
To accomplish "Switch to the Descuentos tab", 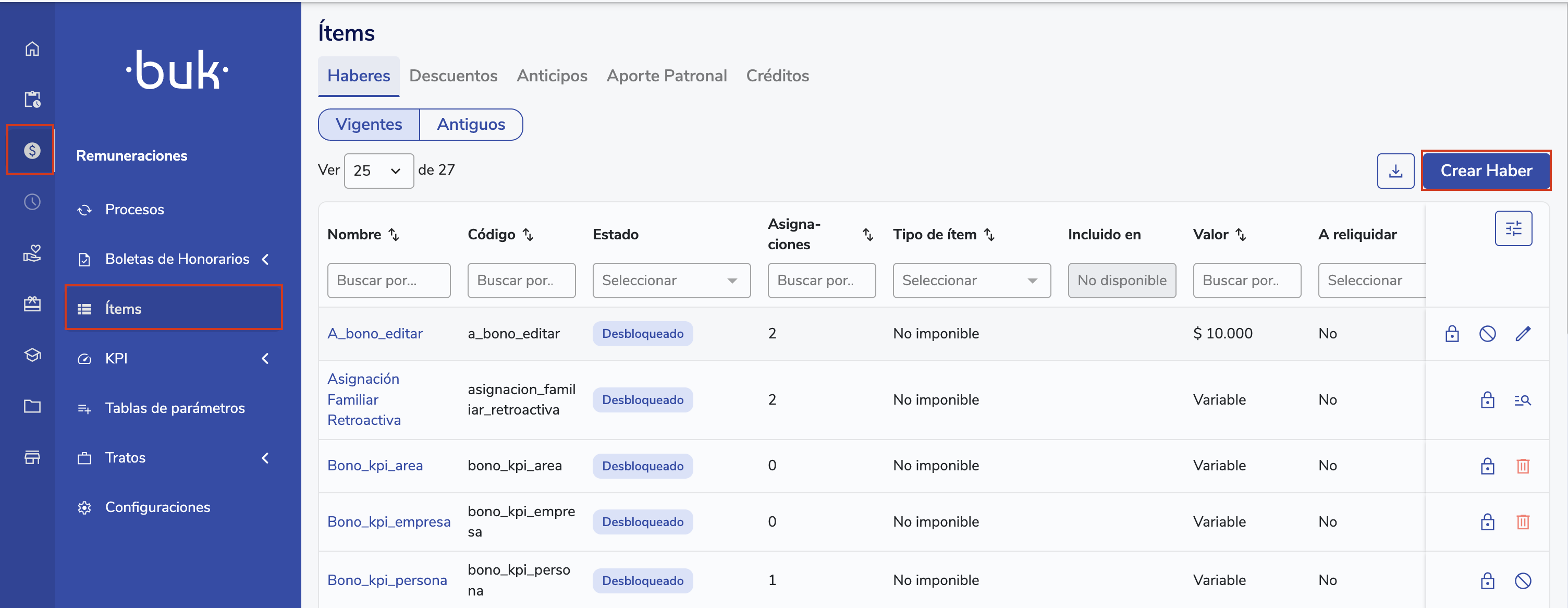I will pos(453,76).
